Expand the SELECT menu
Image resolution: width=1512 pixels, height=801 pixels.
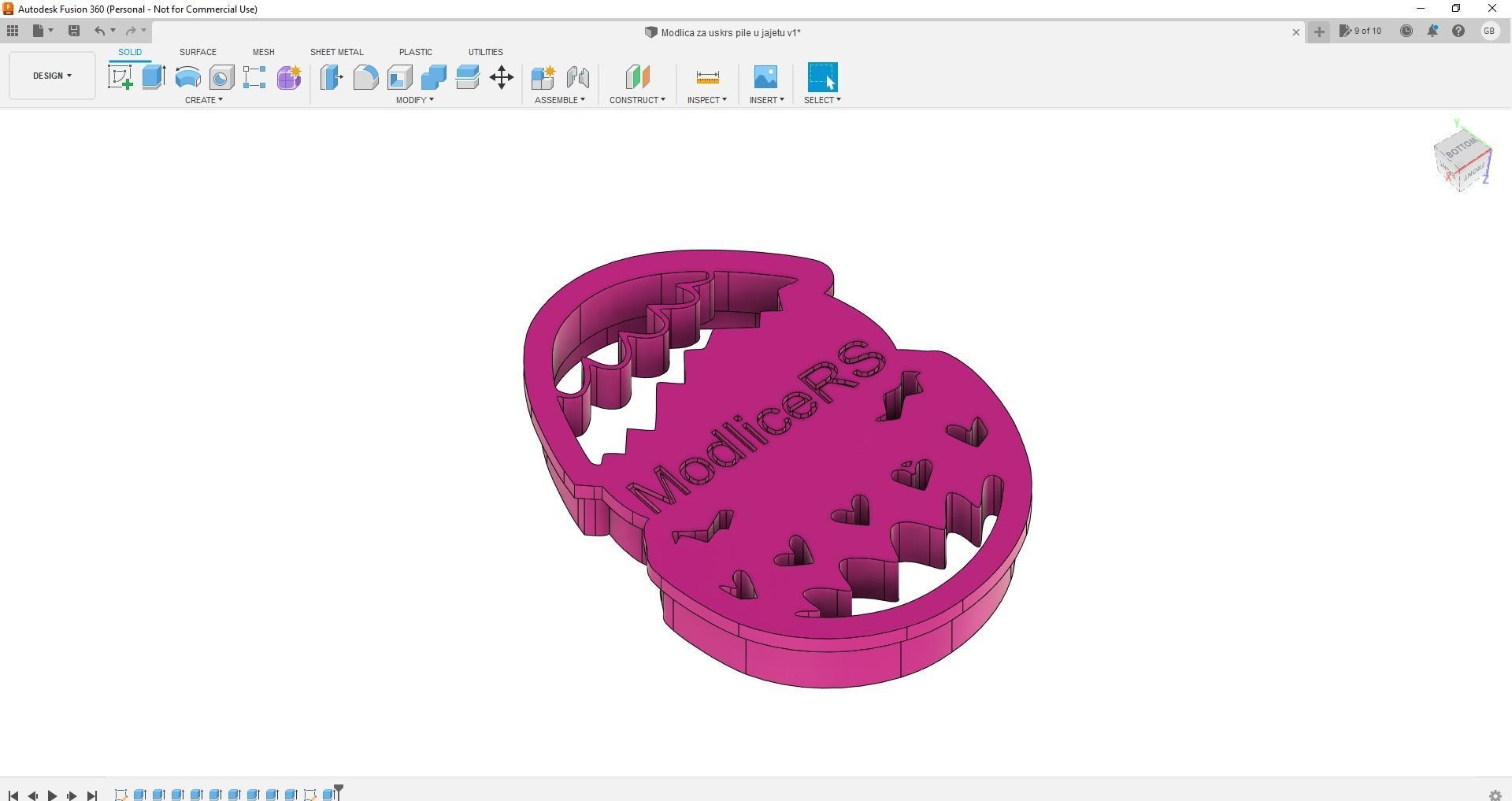coord(822,100)
